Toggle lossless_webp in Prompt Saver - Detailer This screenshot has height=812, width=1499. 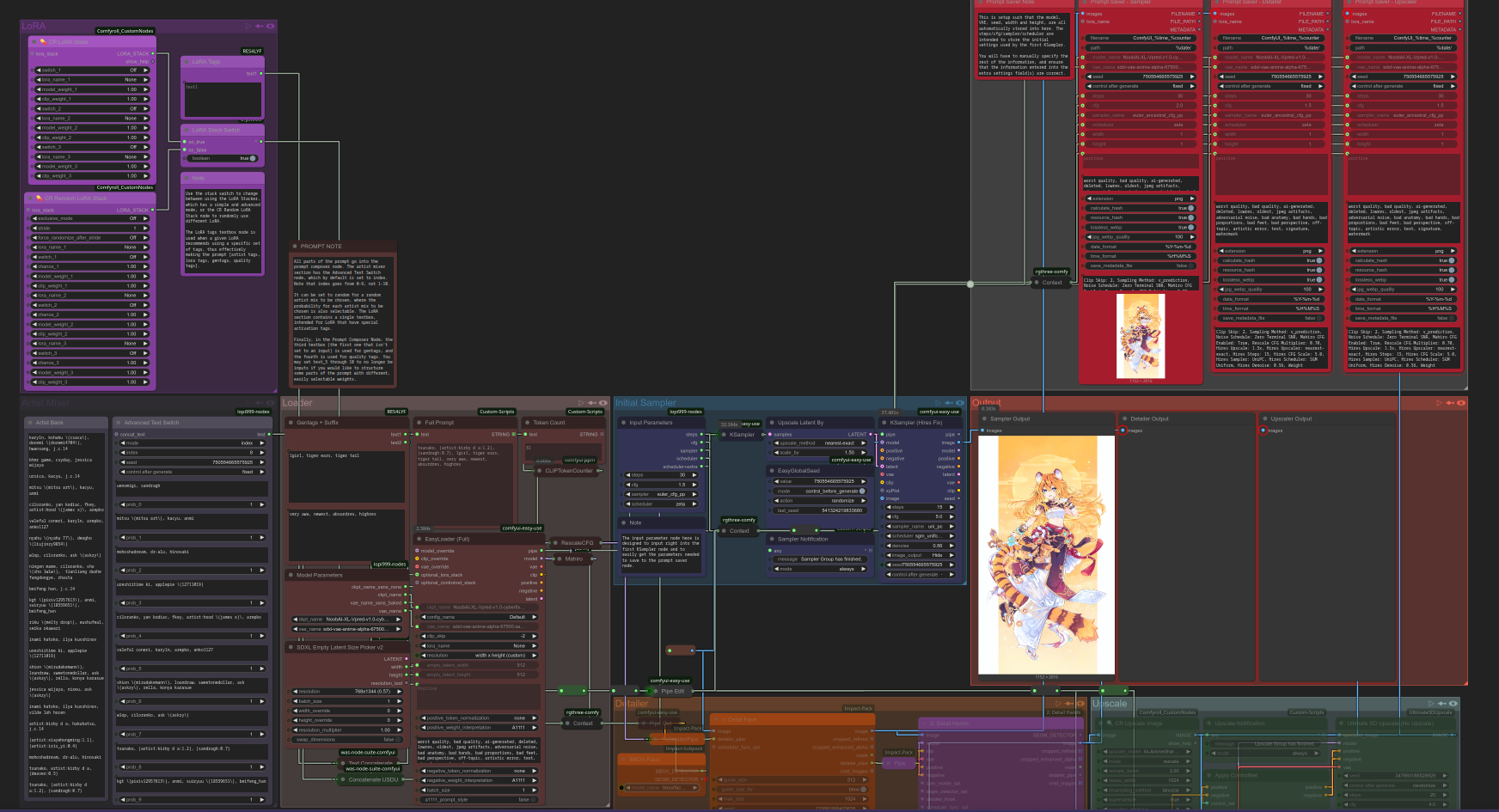point(1272,279)
